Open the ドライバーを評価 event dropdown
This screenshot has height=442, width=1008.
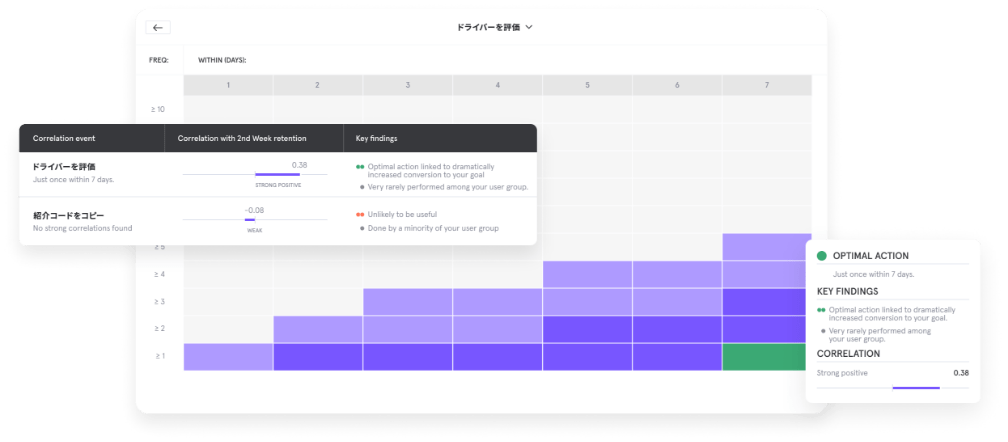click(494, 28)
